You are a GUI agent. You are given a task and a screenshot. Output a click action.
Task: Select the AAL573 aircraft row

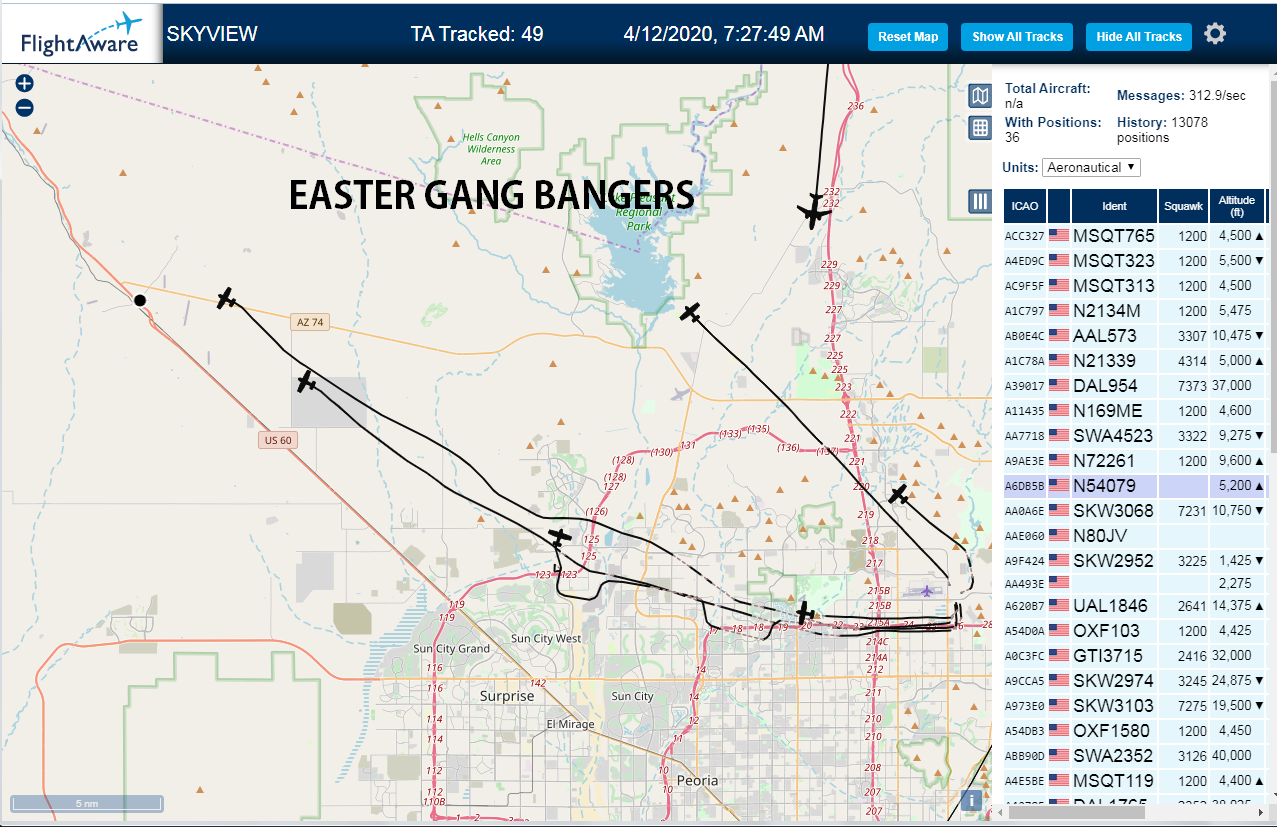[1135, 335]
